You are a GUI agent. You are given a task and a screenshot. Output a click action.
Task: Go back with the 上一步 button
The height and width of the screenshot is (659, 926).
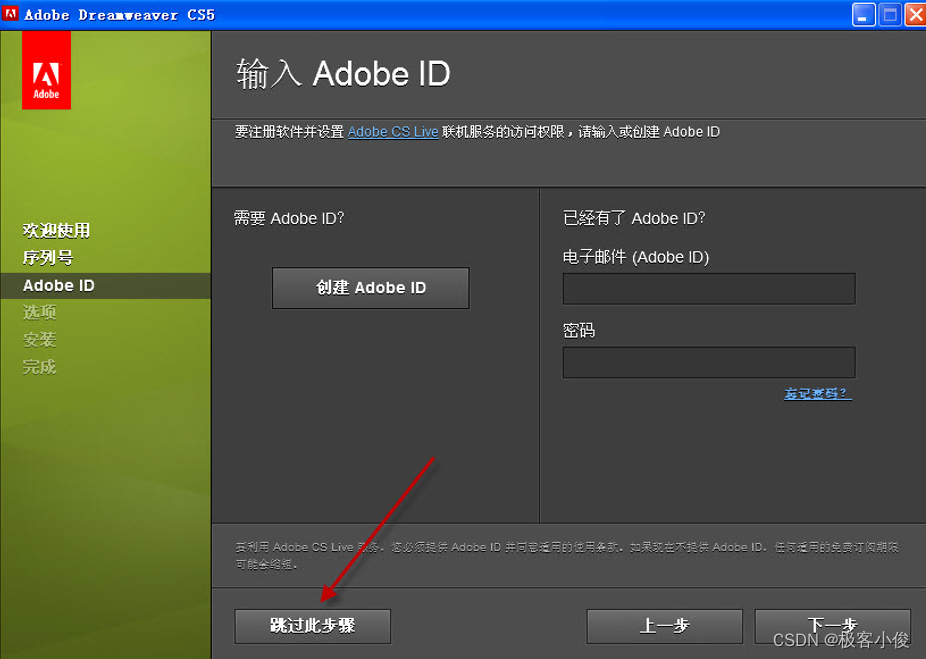[x=664, y=626]
